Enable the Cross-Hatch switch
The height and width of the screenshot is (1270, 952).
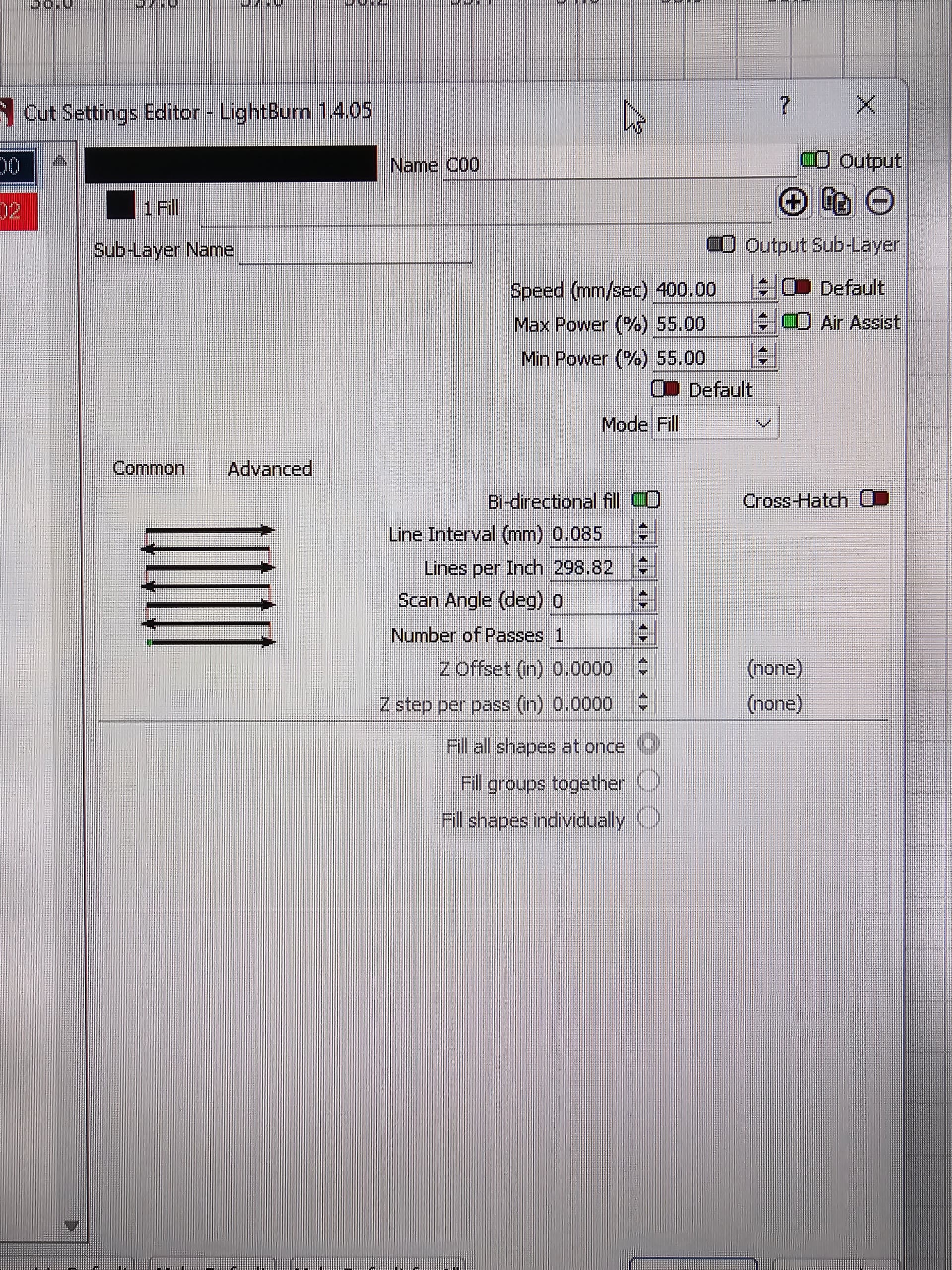(x=875, y=499)
